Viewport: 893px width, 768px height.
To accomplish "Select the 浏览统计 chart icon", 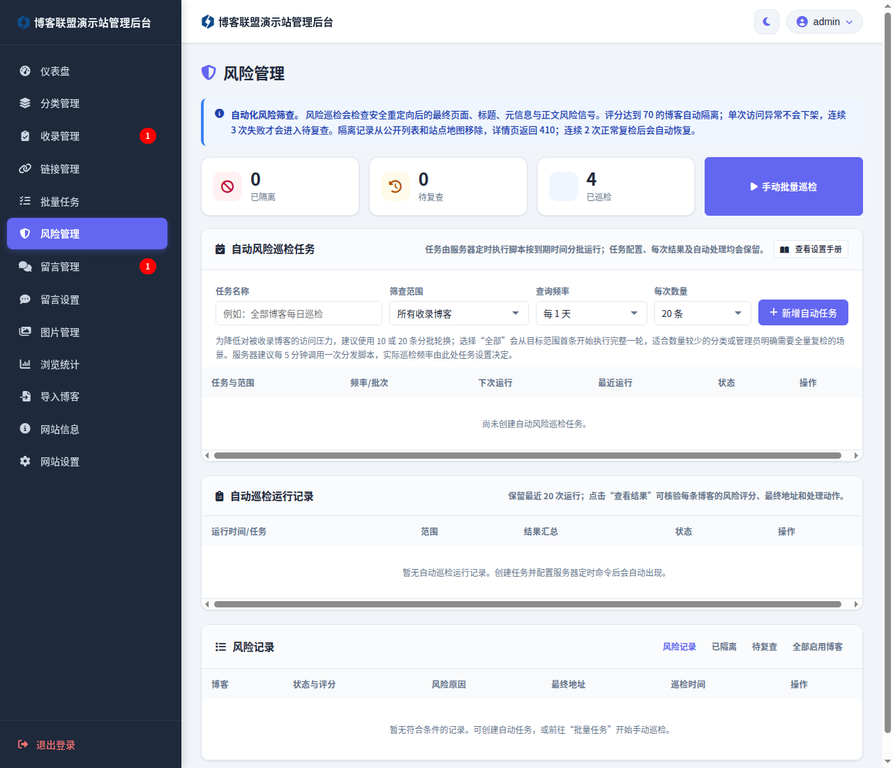I will point(24,364).
